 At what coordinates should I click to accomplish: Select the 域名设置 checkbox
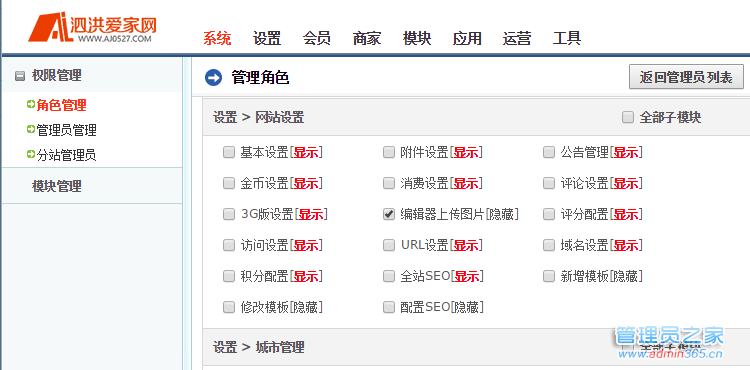[549, 246]
